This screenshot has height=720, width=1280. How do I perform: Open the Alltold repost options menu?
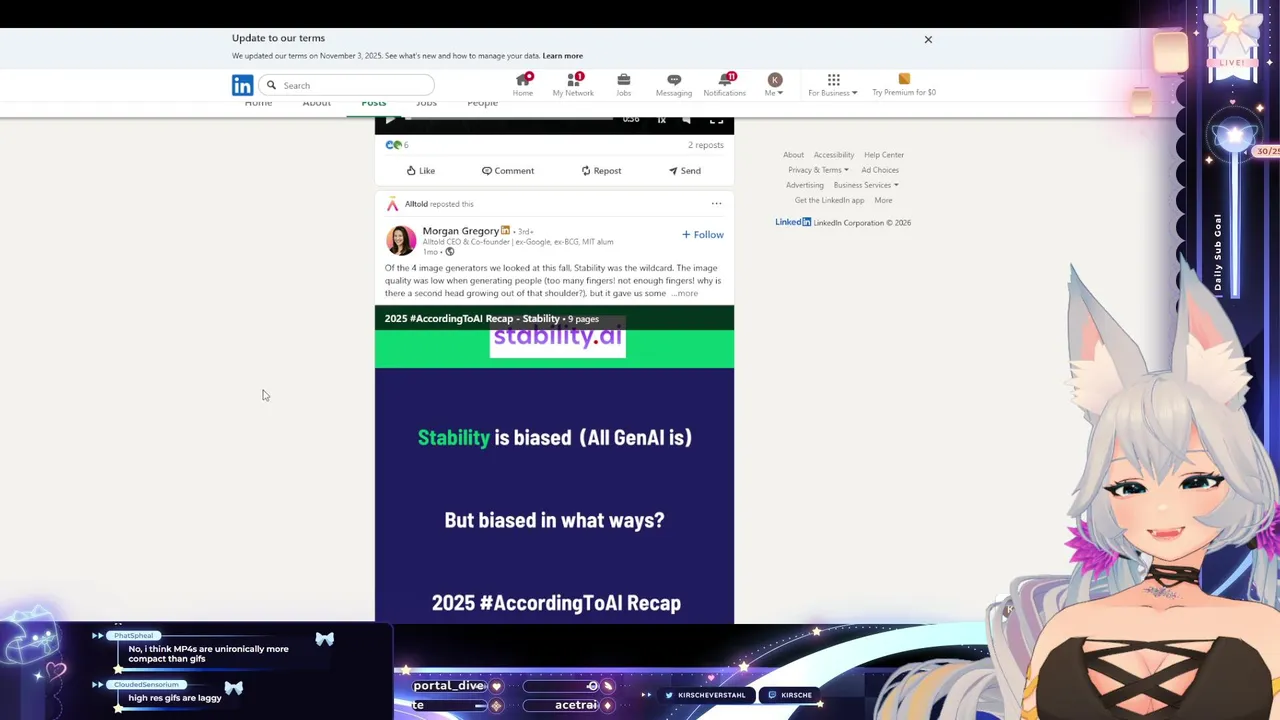pos(716,203)
